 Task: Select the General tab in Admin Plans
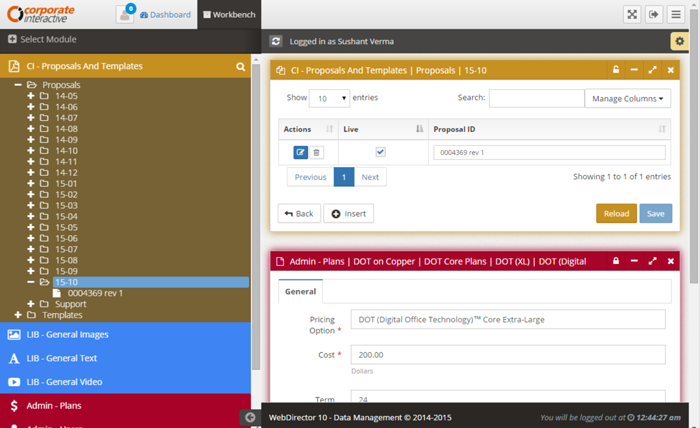(300, 292)
